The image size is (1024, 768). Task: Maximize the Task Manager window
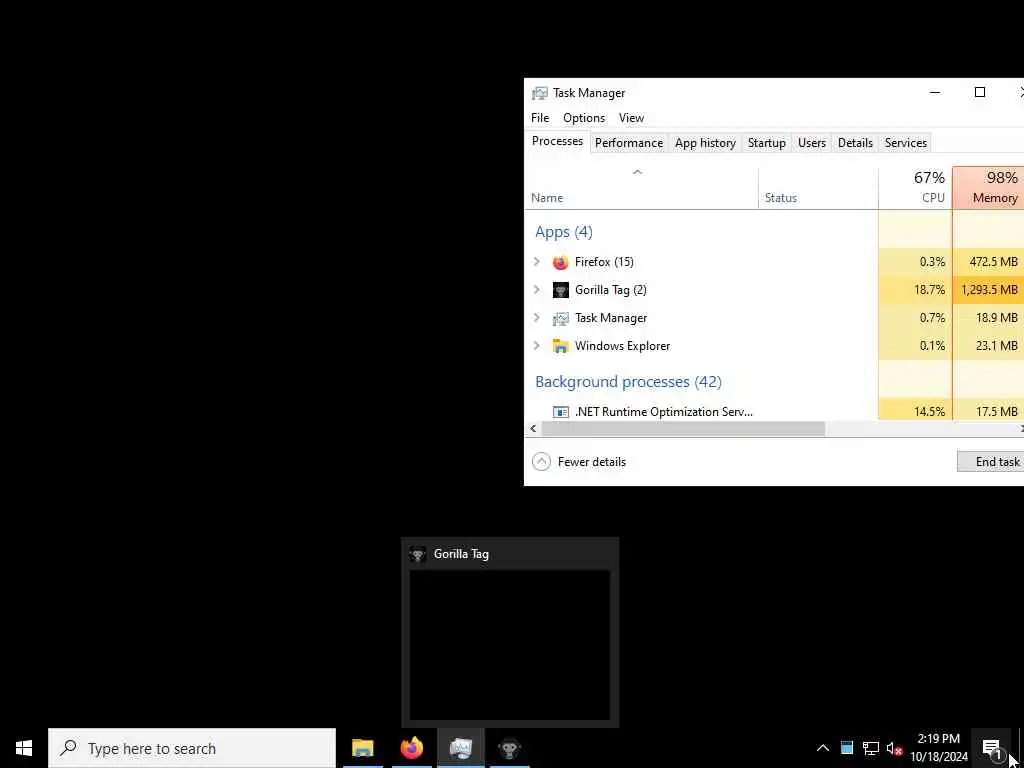980,93
